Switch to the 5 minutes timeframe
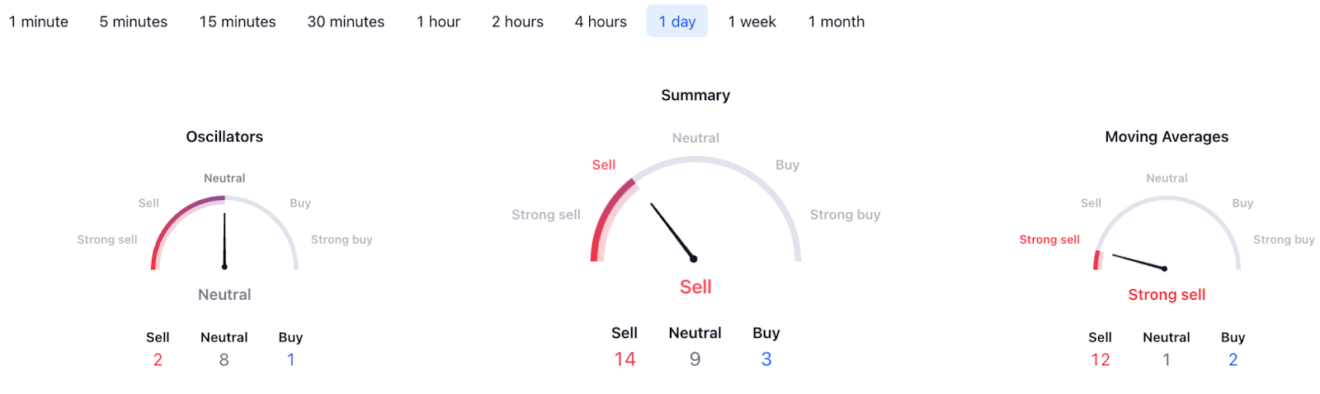Viewport: 1320px width, 394px height. [133, 21]
